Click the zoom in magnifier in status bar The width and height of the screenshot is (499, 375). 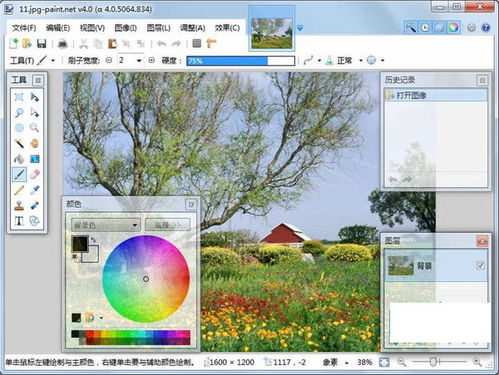(478, 362)
